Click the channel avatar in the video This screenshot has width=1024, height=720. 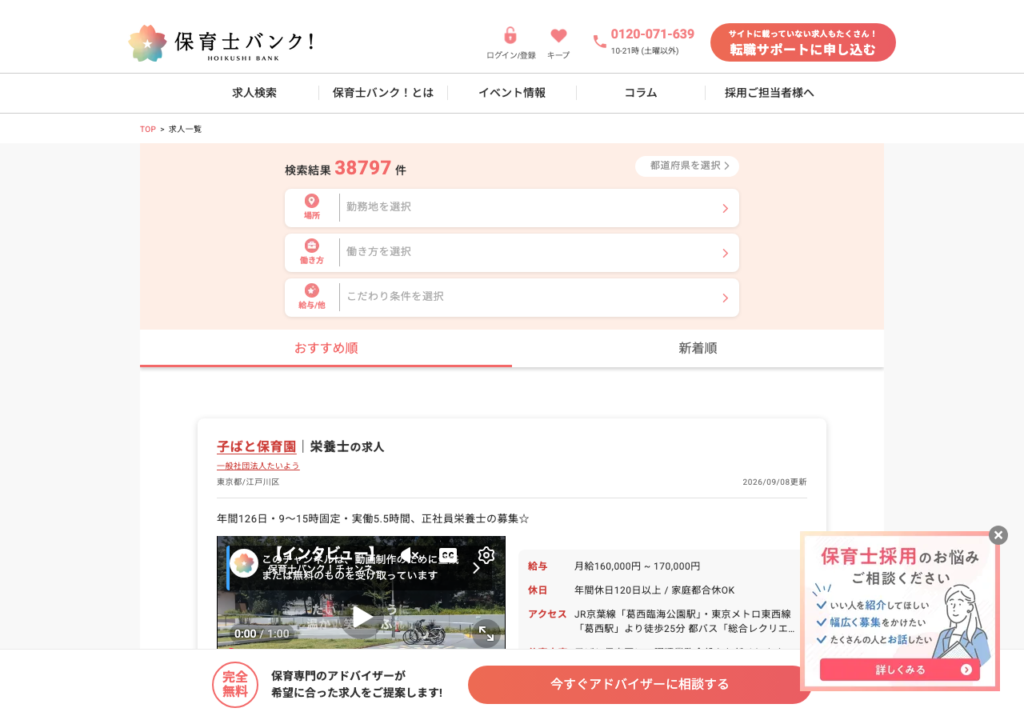(244, 563)
